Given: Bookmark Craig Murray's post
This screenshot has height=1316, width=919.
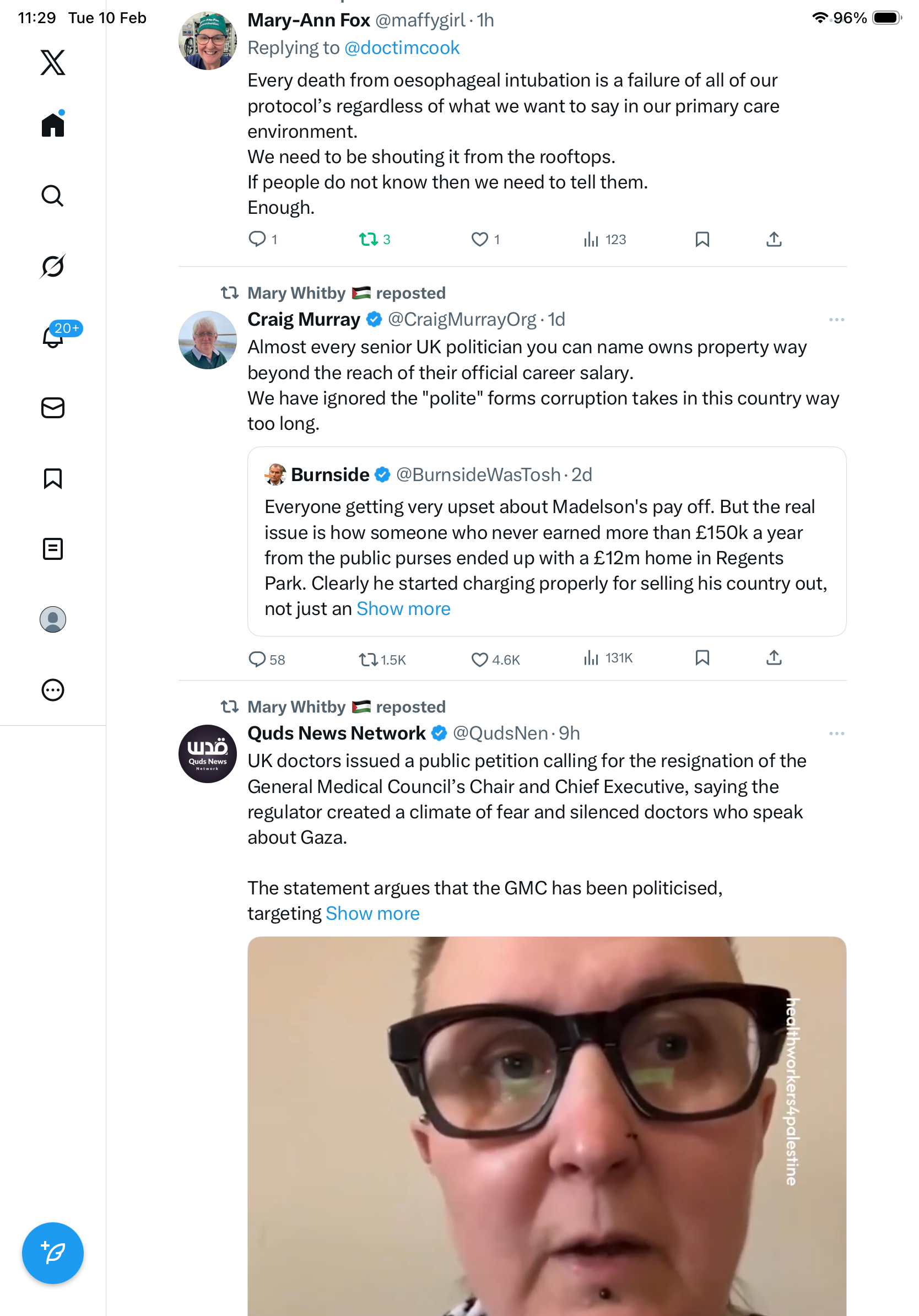Looking at the screenshot, I should click(x=702, y=658).
